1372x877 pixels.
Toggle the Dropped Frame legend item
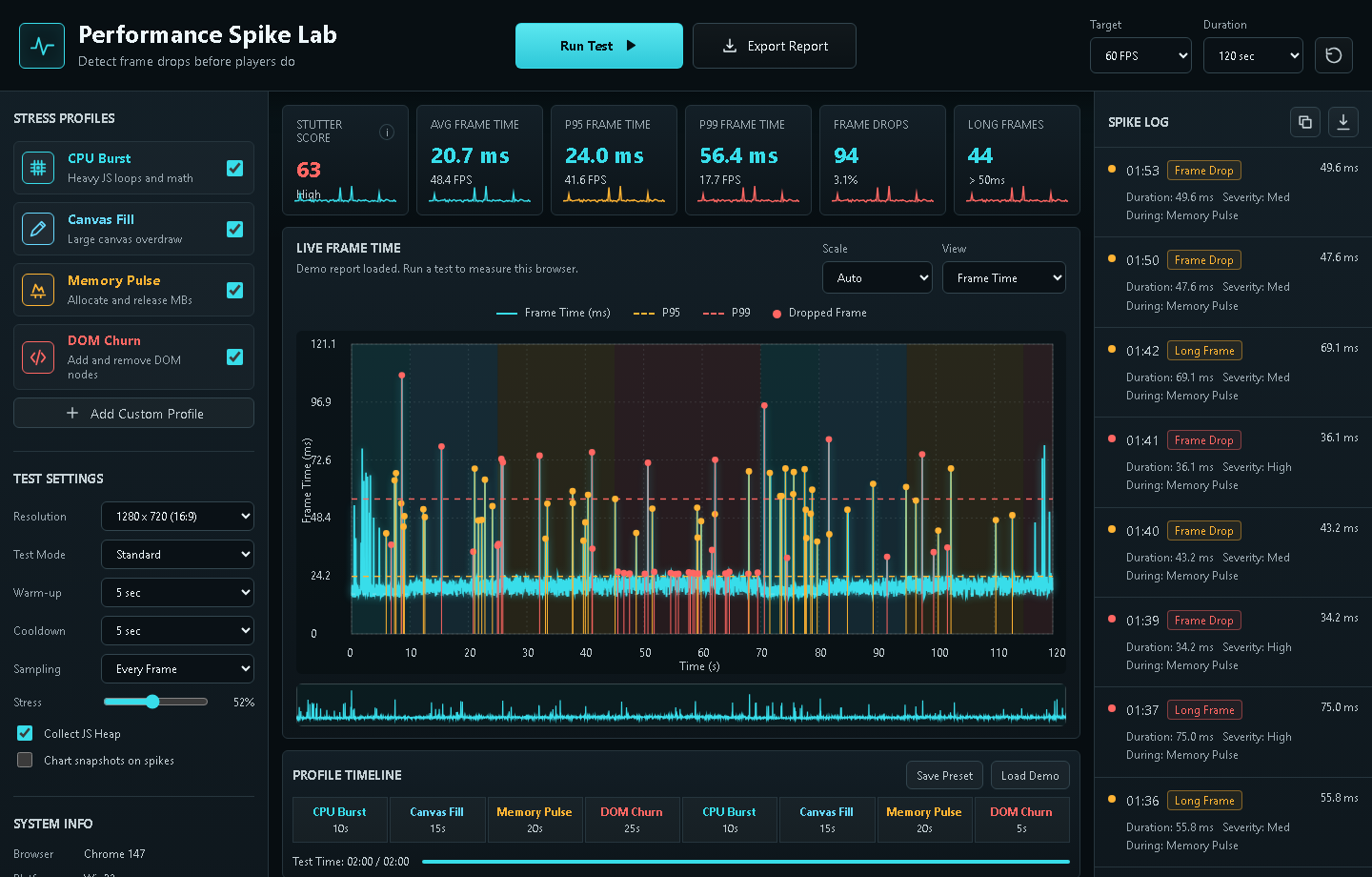pos(819,313)
